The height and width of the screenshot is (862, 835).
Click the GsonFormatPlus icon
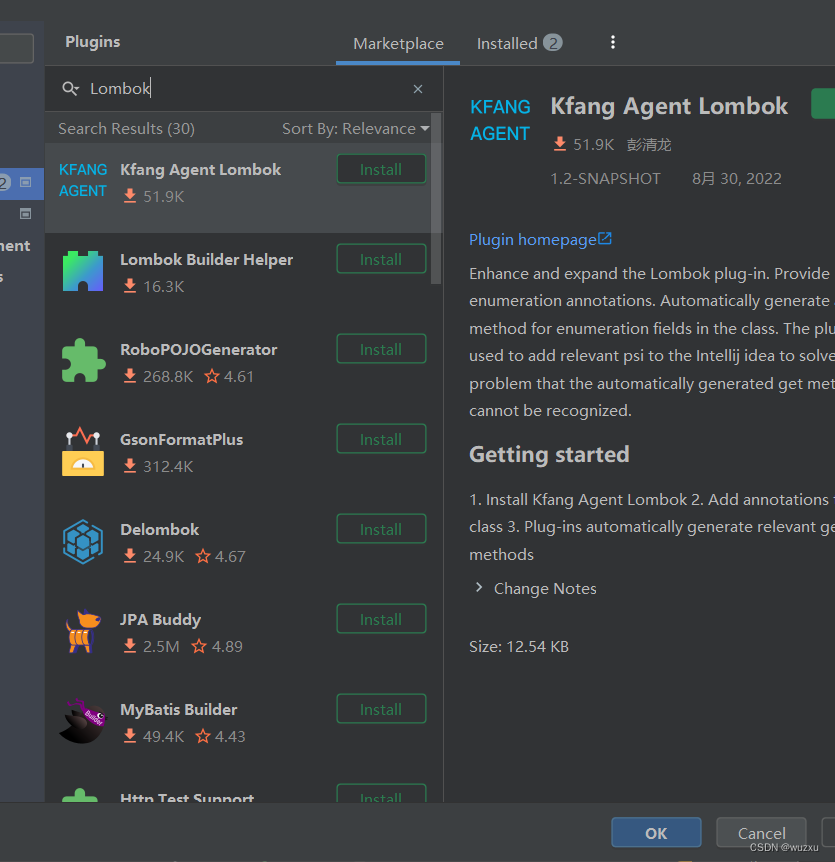click(82, 451)
